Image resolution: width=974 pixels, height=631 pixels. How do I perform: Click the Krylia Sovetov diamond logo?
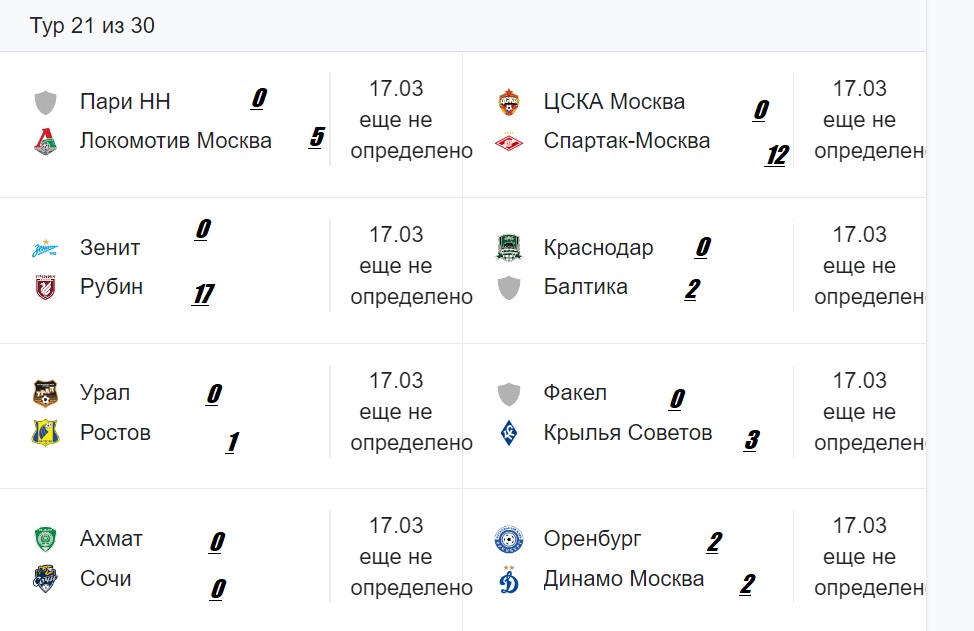point(509,434)
